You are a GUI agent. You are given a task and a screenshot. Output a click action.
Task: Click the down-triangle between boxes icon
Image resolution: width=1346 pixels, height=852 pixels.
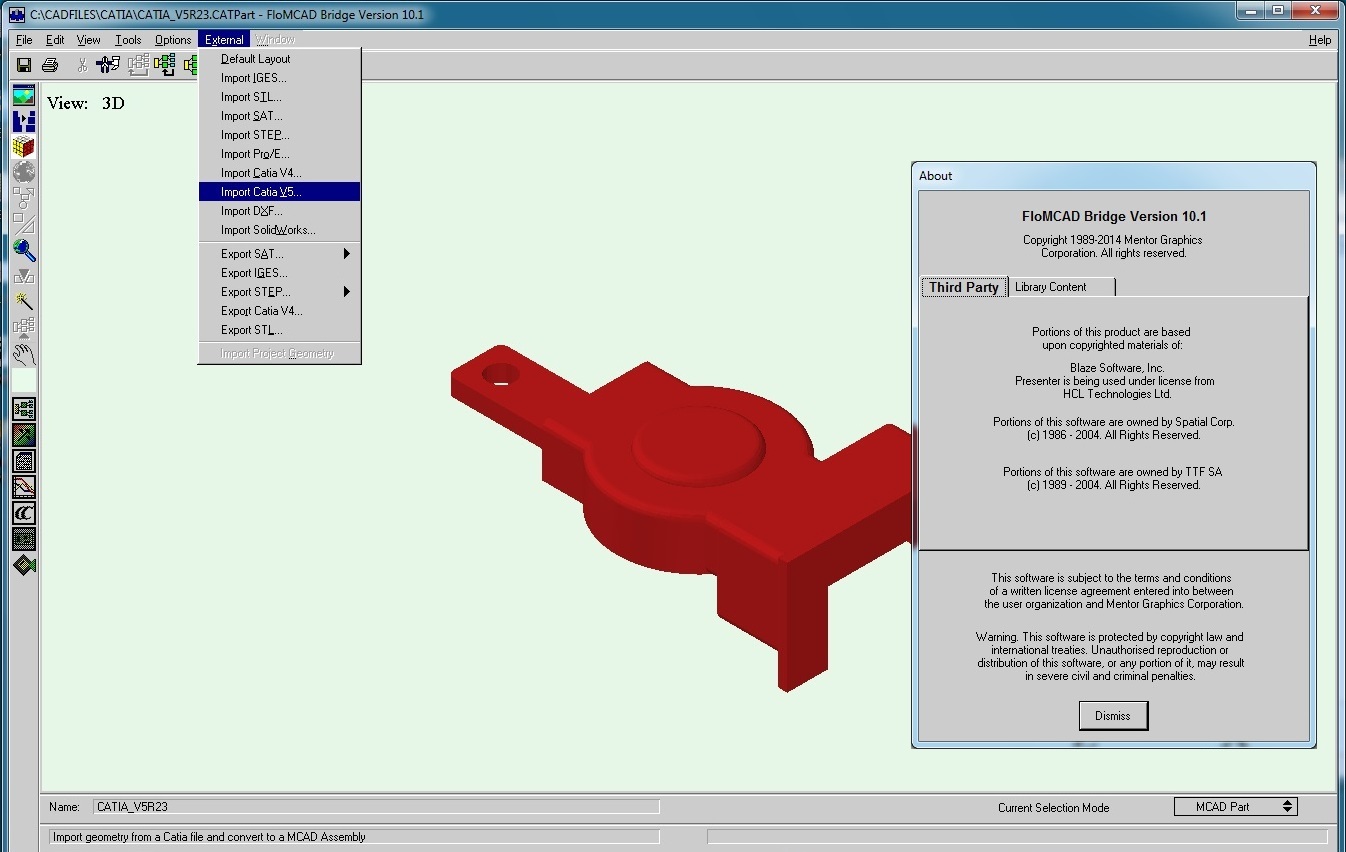[x=24, y=276]
